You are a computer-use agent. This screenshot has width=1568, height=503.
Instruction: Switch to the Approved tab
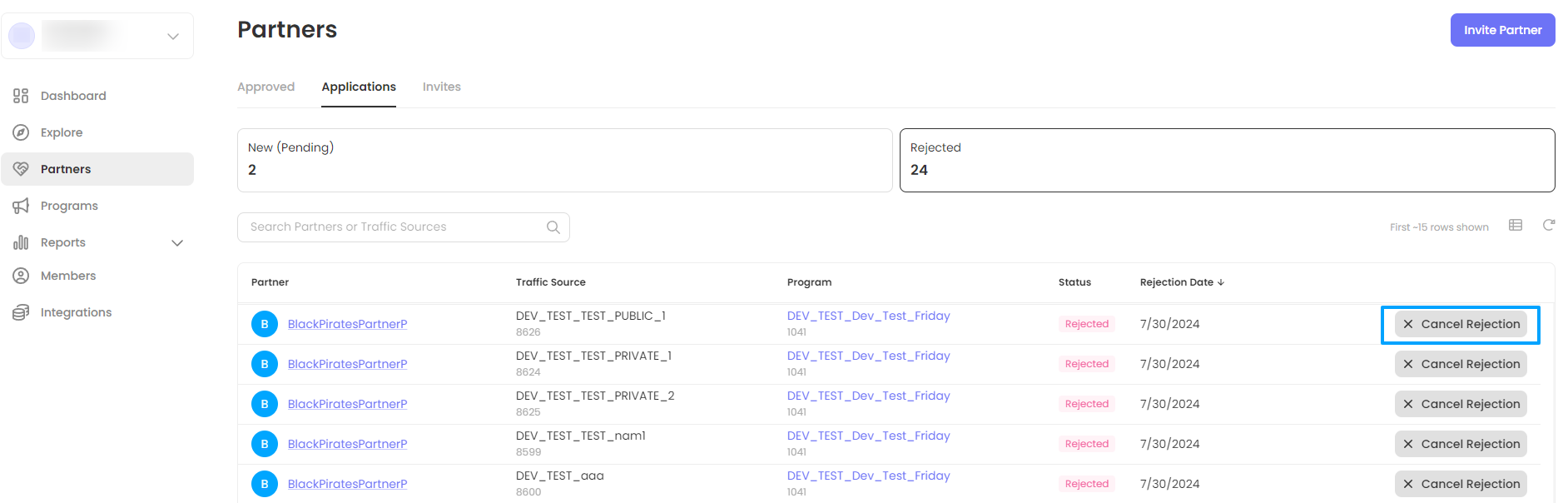(265, 87)
